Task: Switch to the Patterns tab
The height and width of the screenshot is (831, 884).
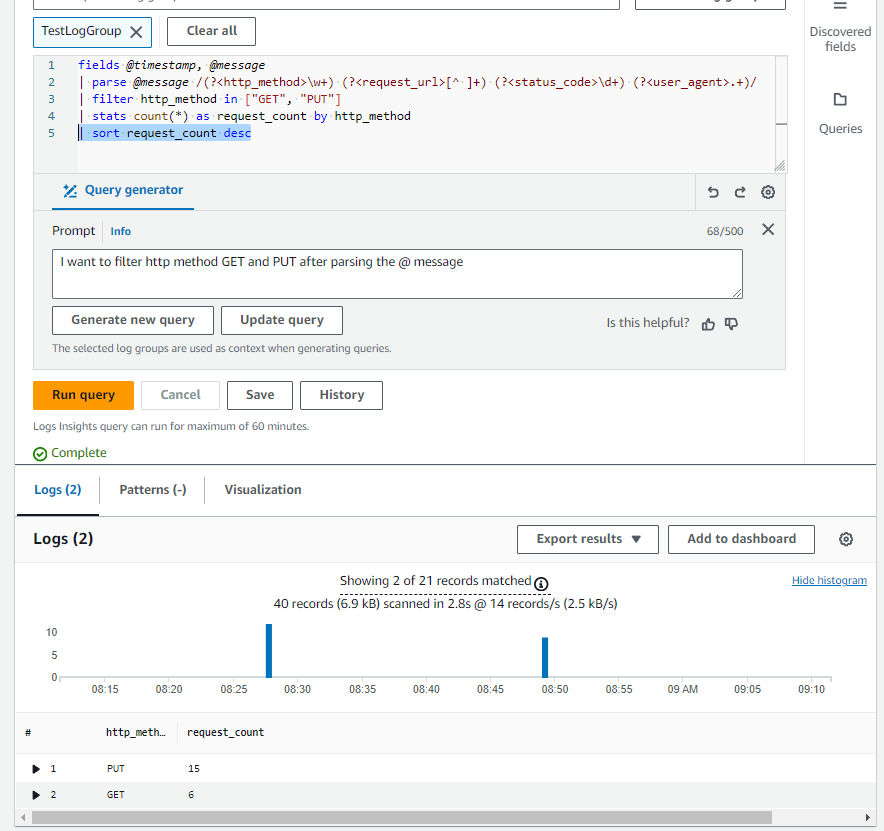Action: 151,489
